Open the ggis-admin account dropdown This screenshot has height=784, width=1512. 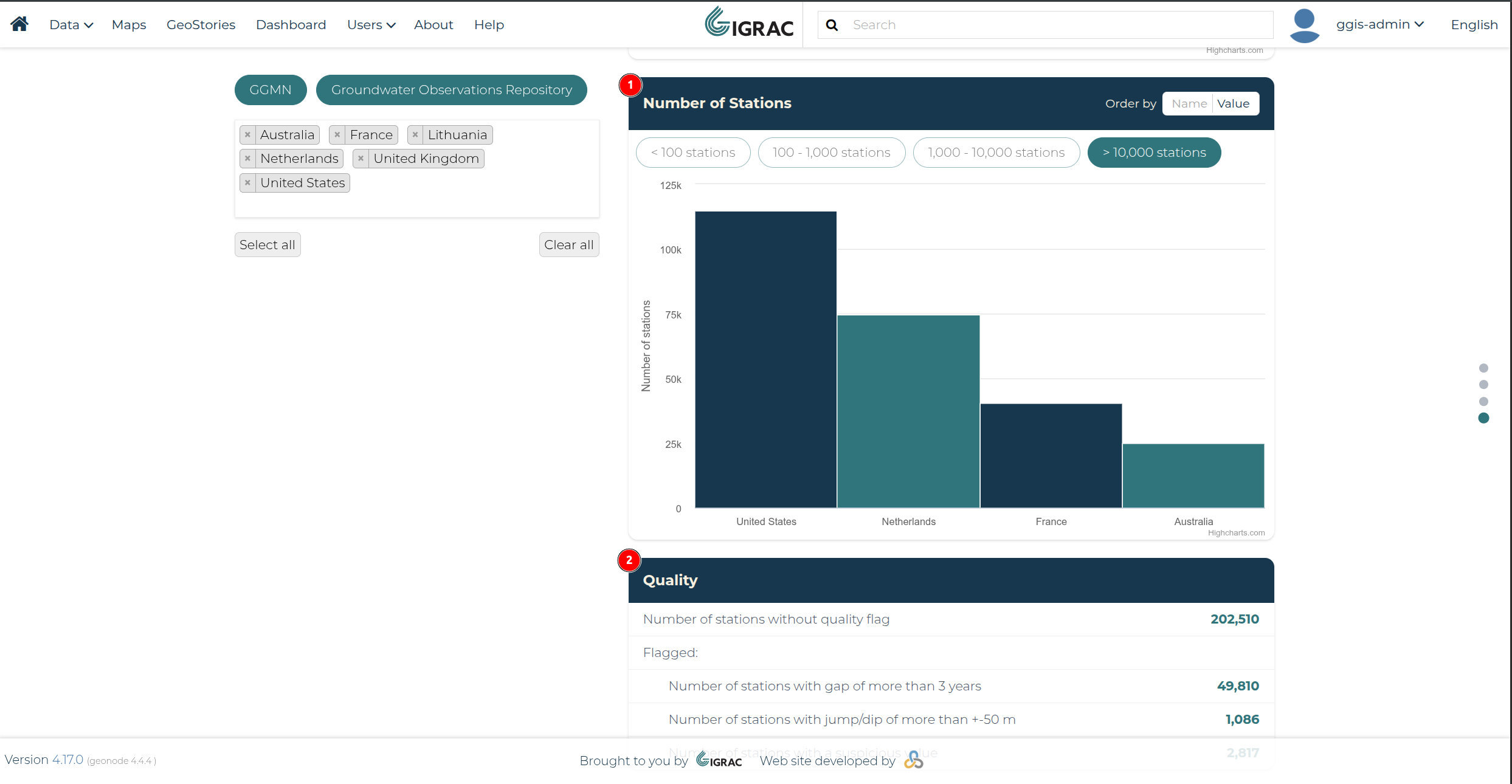tap(1379, 24)
